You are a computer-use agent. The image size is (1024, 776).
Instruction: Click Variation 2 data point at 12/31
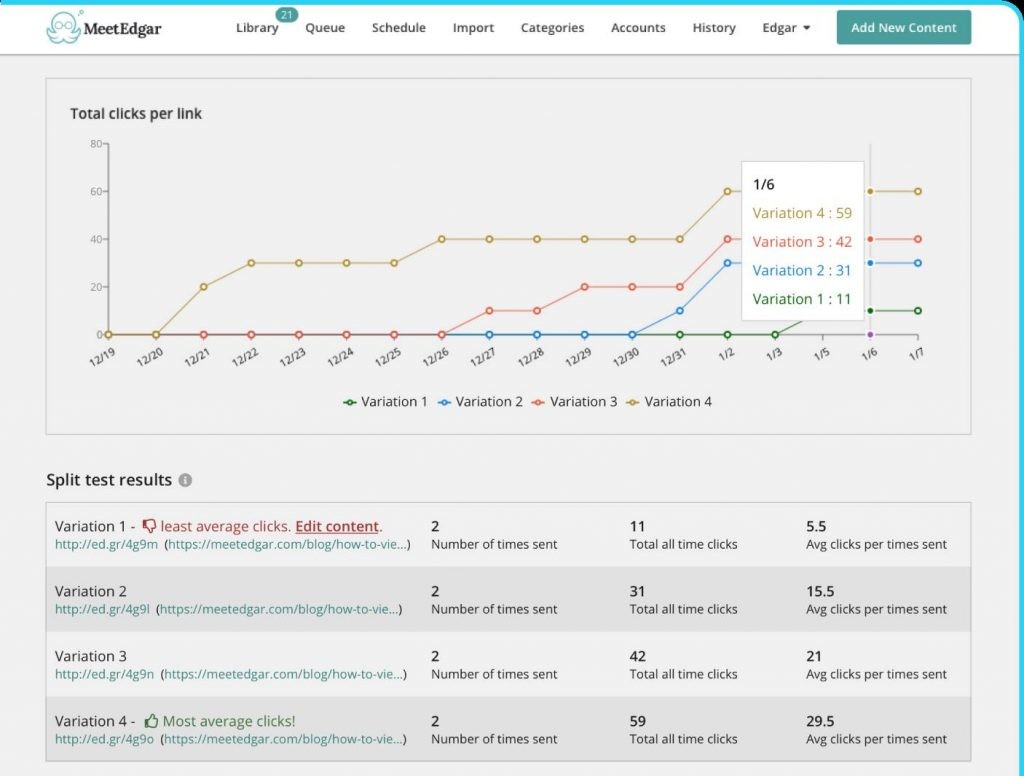(x=680, y=311)
